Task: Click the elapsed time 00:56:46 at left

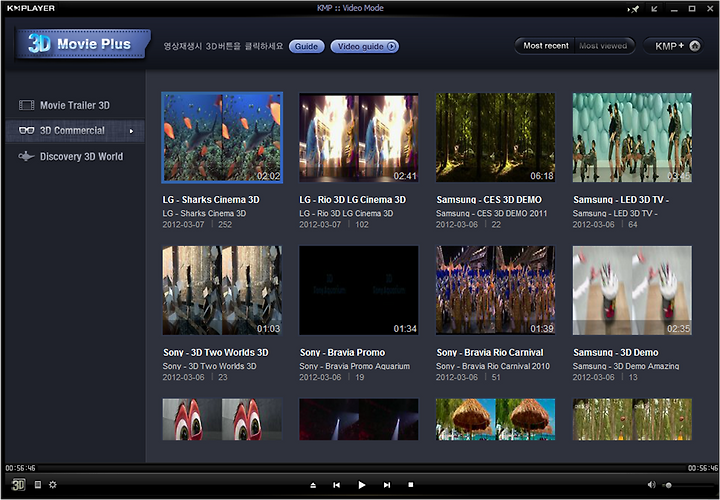Action: click(20, 468)
